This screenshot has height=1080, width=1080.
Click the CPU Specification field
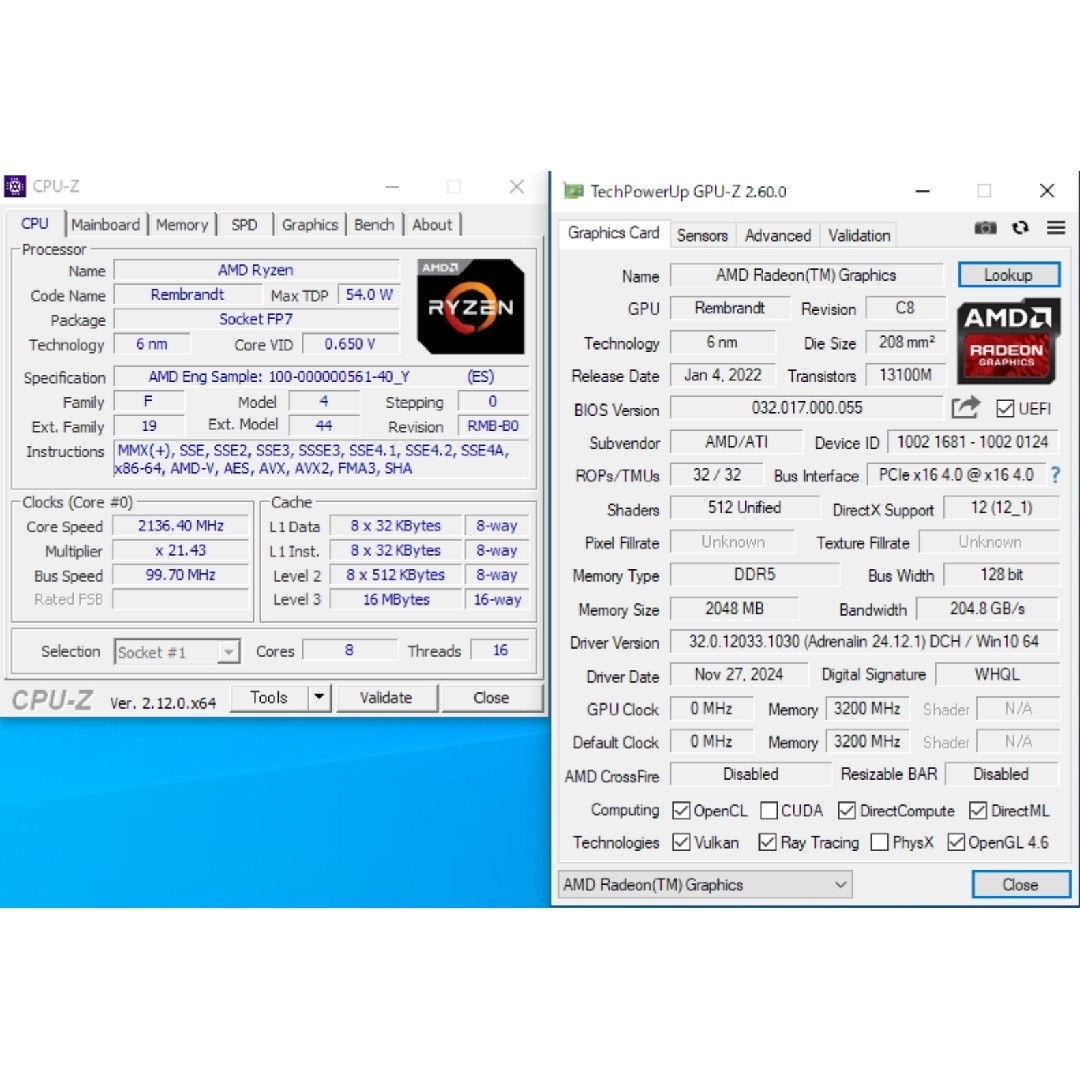[x=322, y=377]
